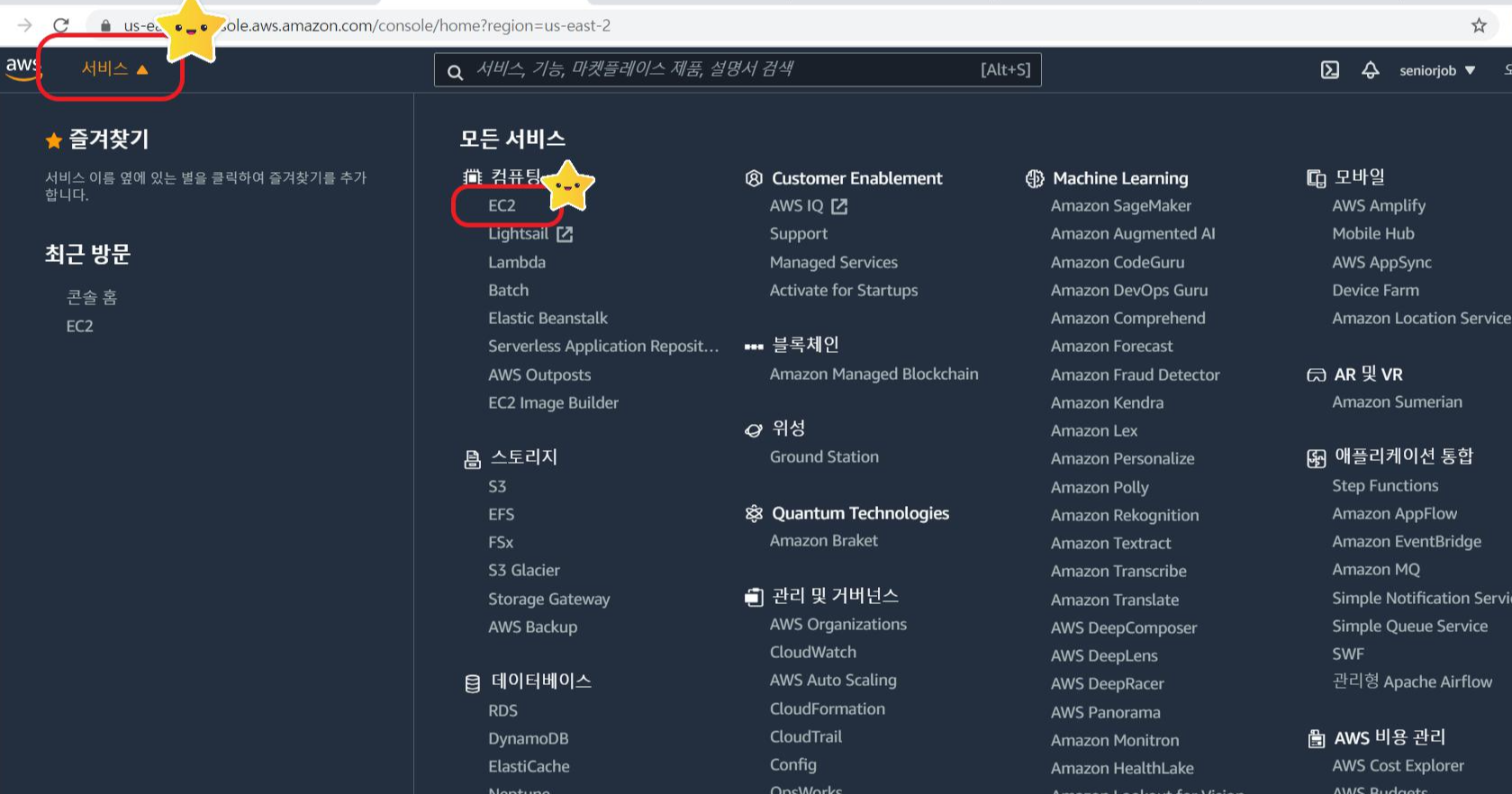The height and width of the screenshot is (794, 1512).
Task: Open AWS Backup
Action: tap(532, 627)
